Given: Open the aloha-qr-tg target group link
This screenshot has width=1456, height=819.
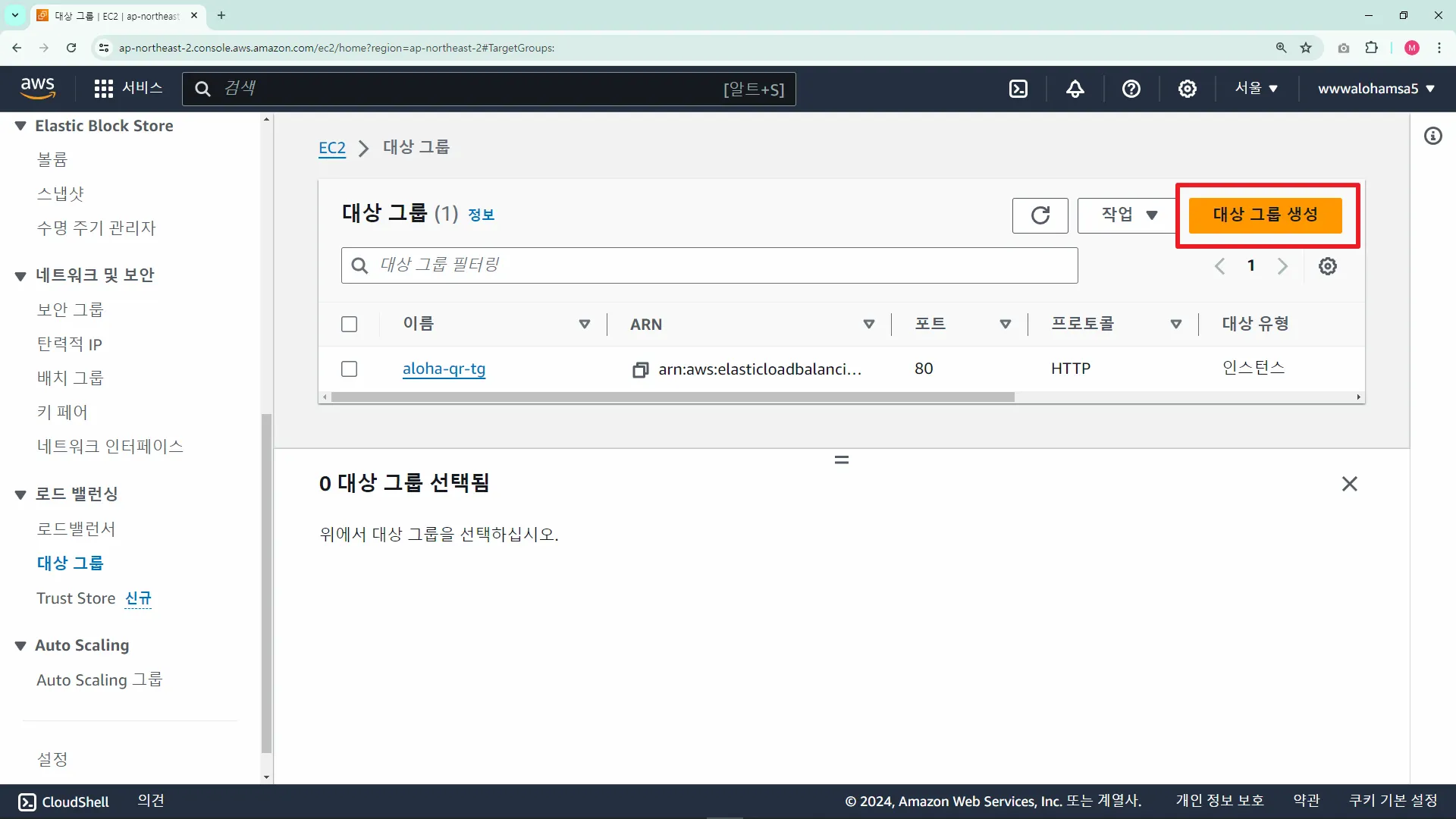Looking at the screenshot, I should click(444, 369).
